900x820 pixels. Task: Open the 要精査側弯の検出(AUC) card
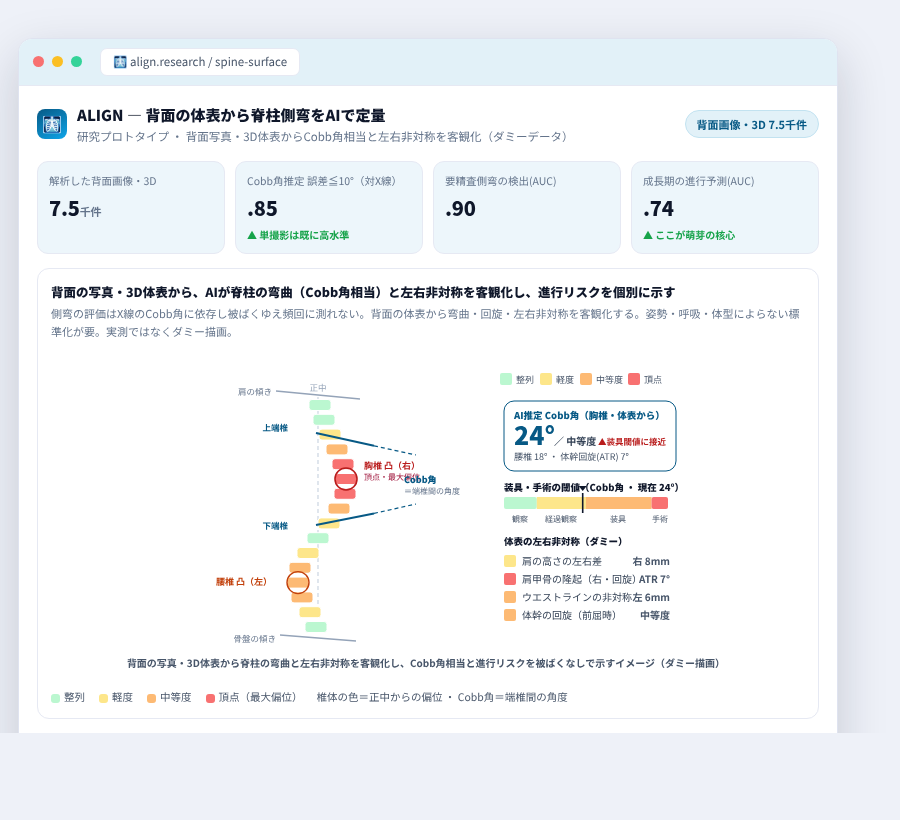tap(527, 207)
